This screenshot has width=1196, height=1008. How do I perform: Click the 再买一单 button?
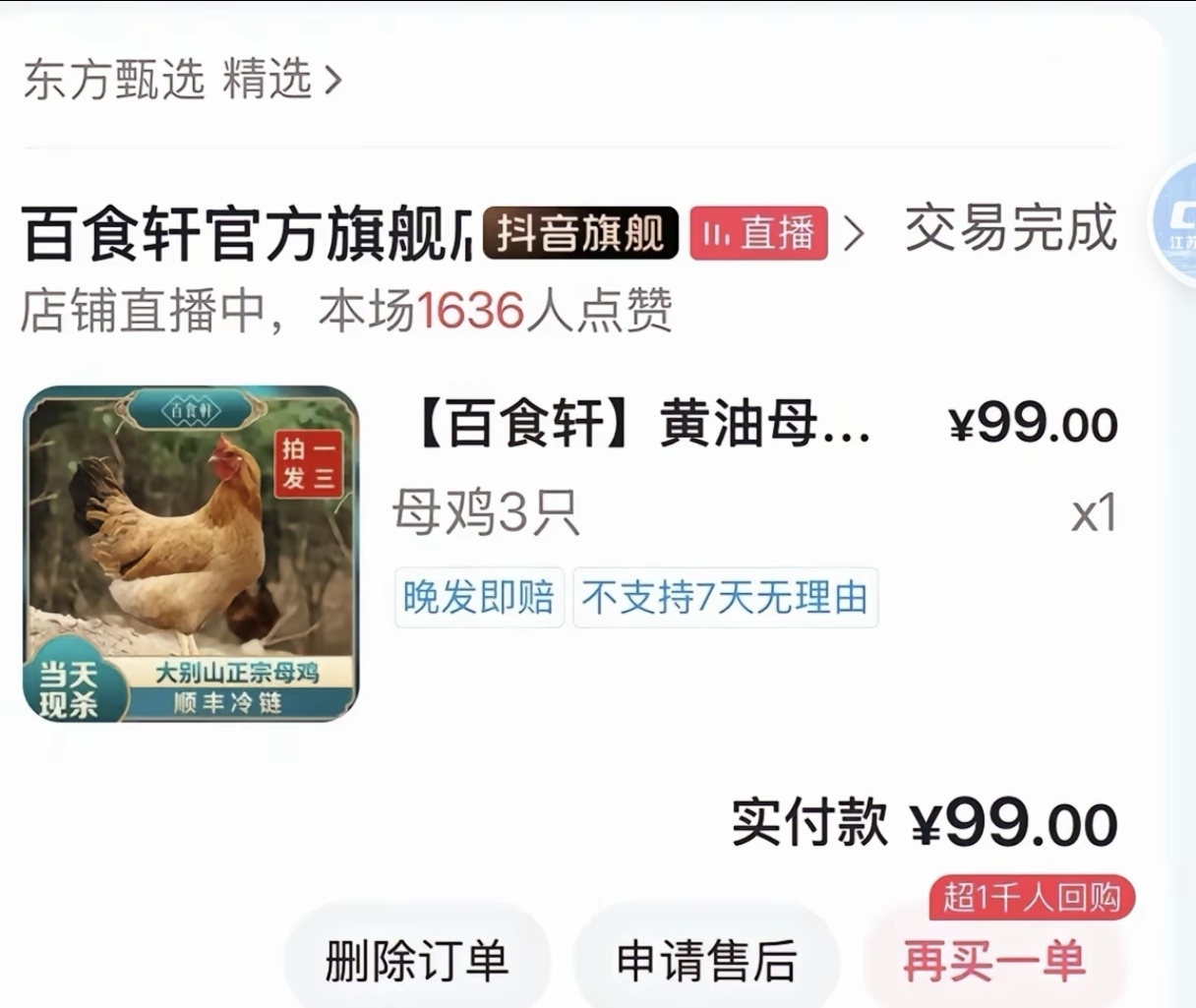pyautogui.click(x=994, y=961)
